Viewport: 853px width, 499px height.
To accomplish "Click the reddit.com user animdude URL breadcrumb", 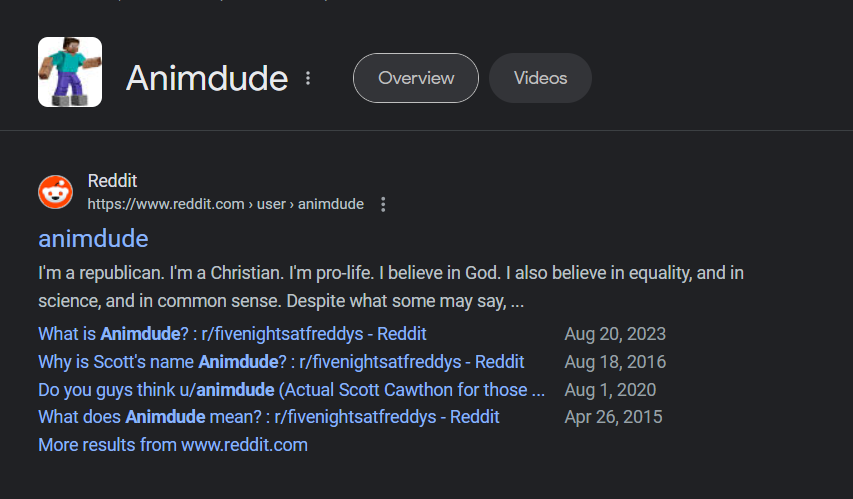I will click(225, 204).
